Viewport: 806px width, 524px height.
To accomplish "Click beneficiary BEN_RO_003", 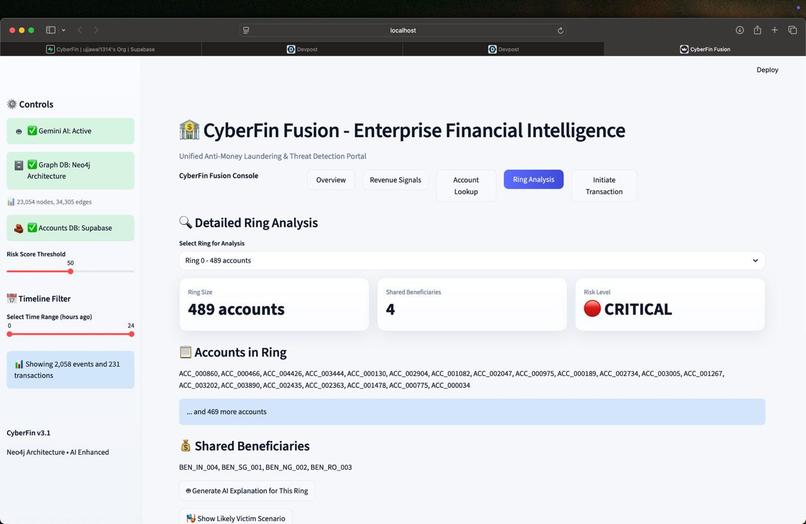I will point(331,467).
